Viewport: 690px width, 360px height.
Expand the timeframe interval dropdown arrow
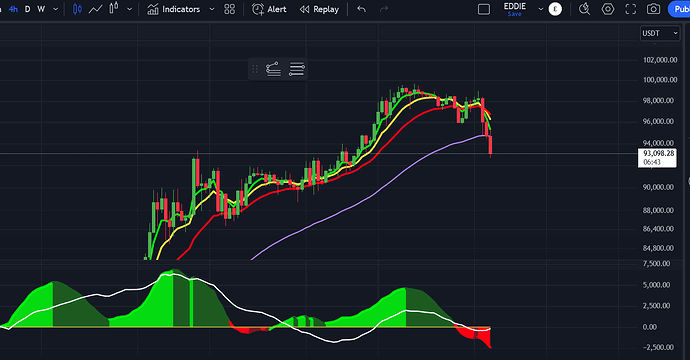pyautogui.click(x=55, y=9)
